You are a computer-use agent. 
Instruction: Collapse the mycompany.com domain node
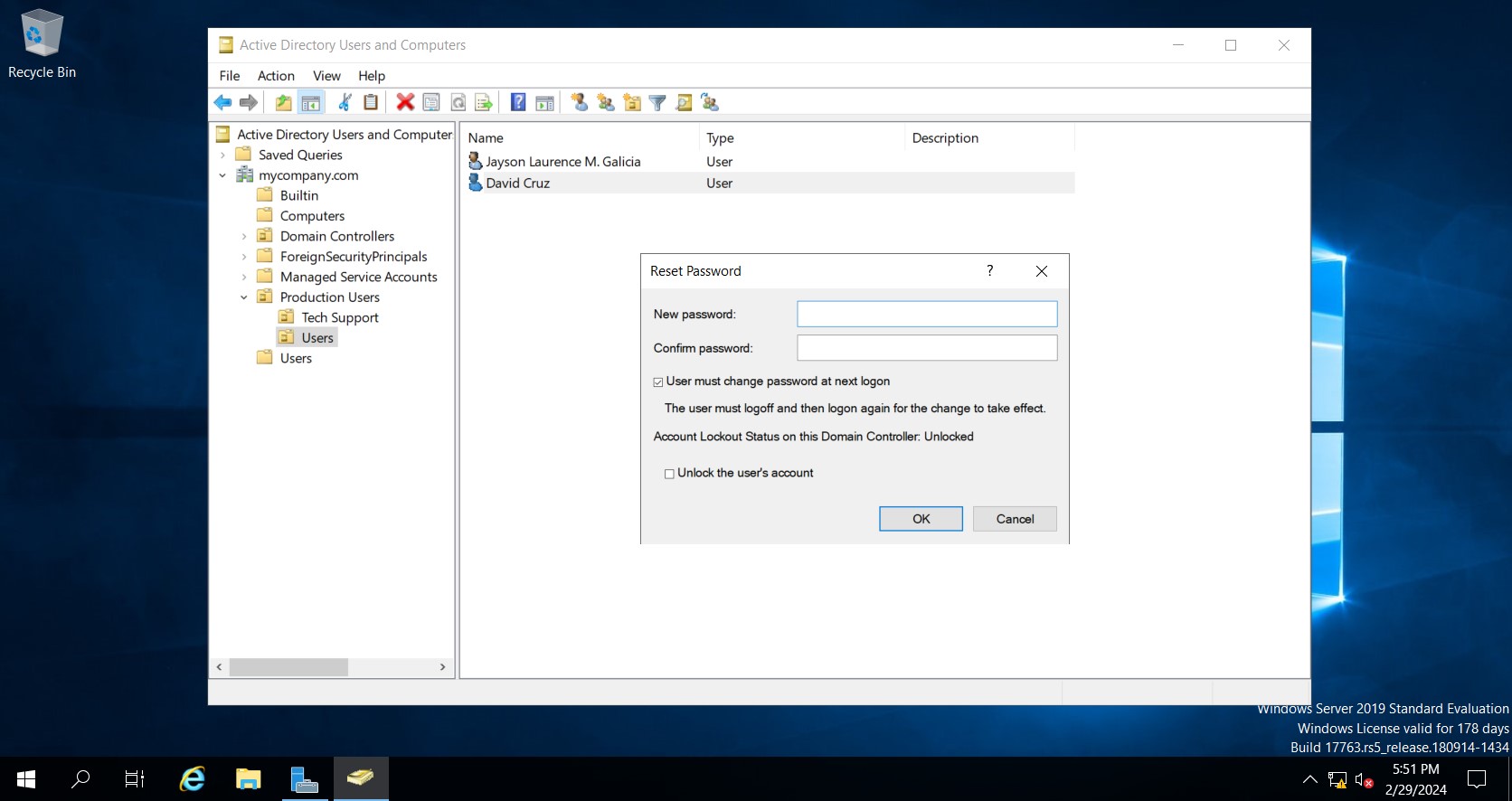click(222, 175)
